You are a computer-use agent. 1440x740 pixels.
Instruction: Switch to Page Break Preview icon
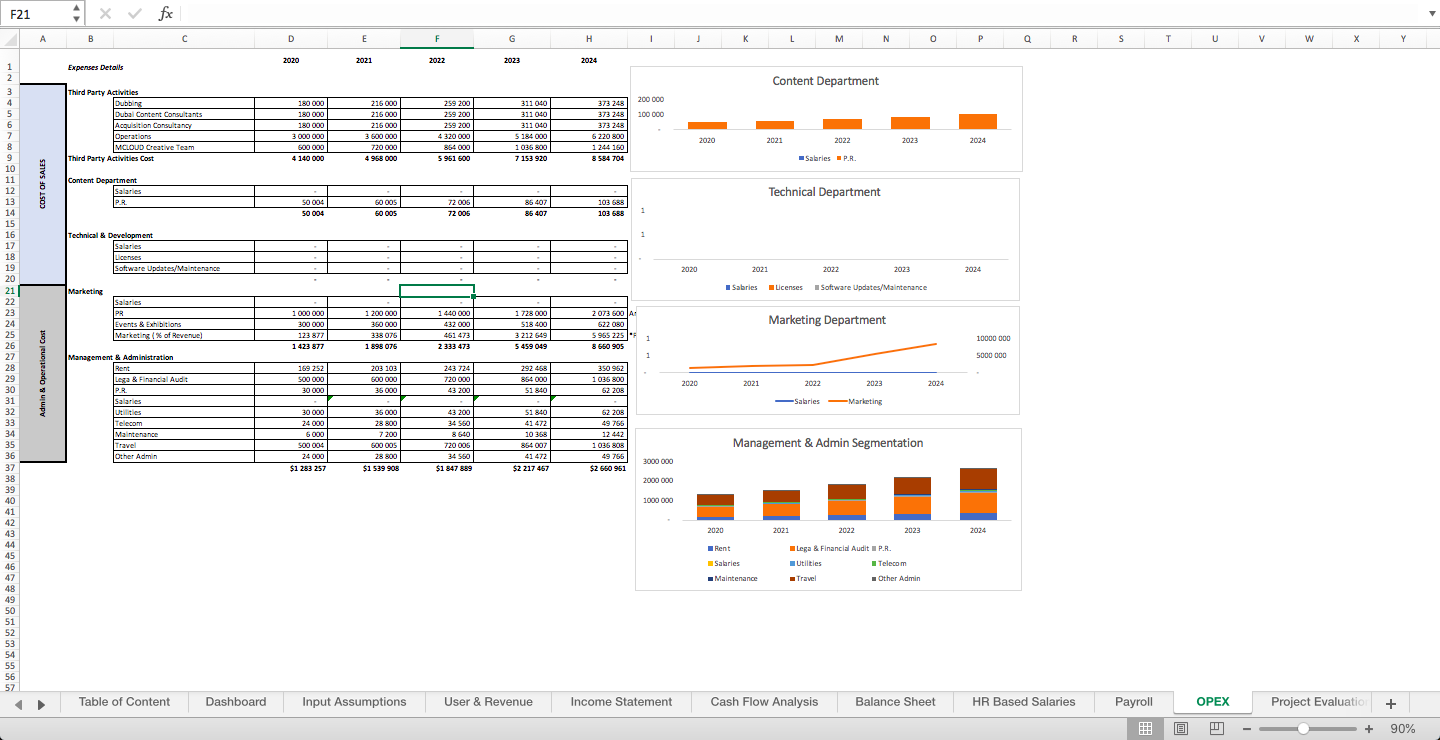[1217, 729]
